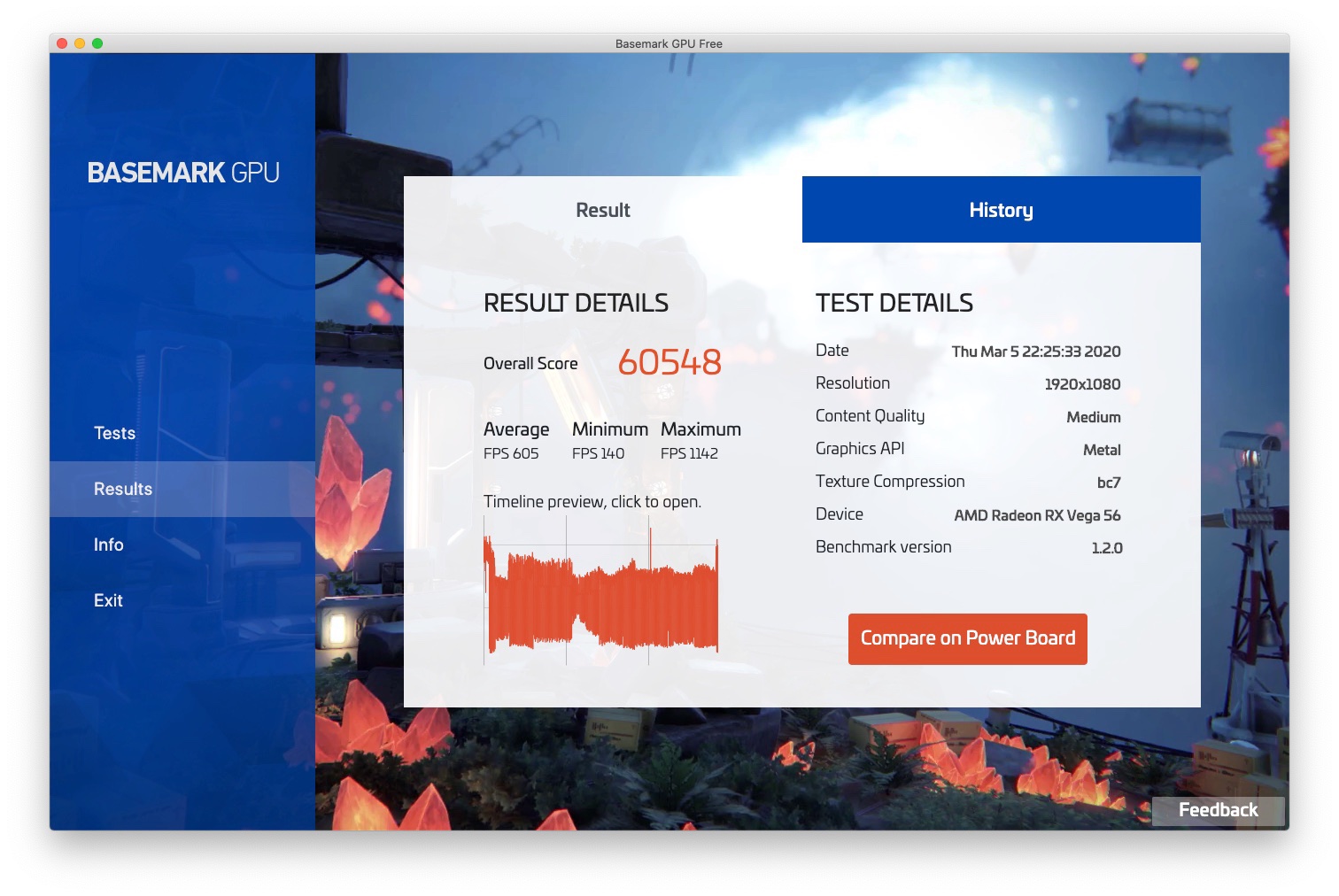Open the Tests section in sidebar
The image size is (1339, 896).
click(114, 433)
